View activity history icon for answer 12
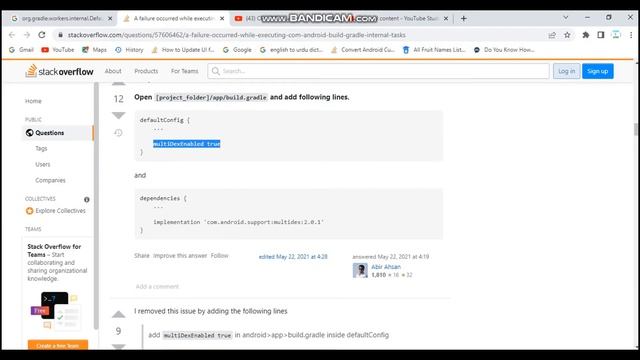Screen dimensions: 640x360 point(118,133)
